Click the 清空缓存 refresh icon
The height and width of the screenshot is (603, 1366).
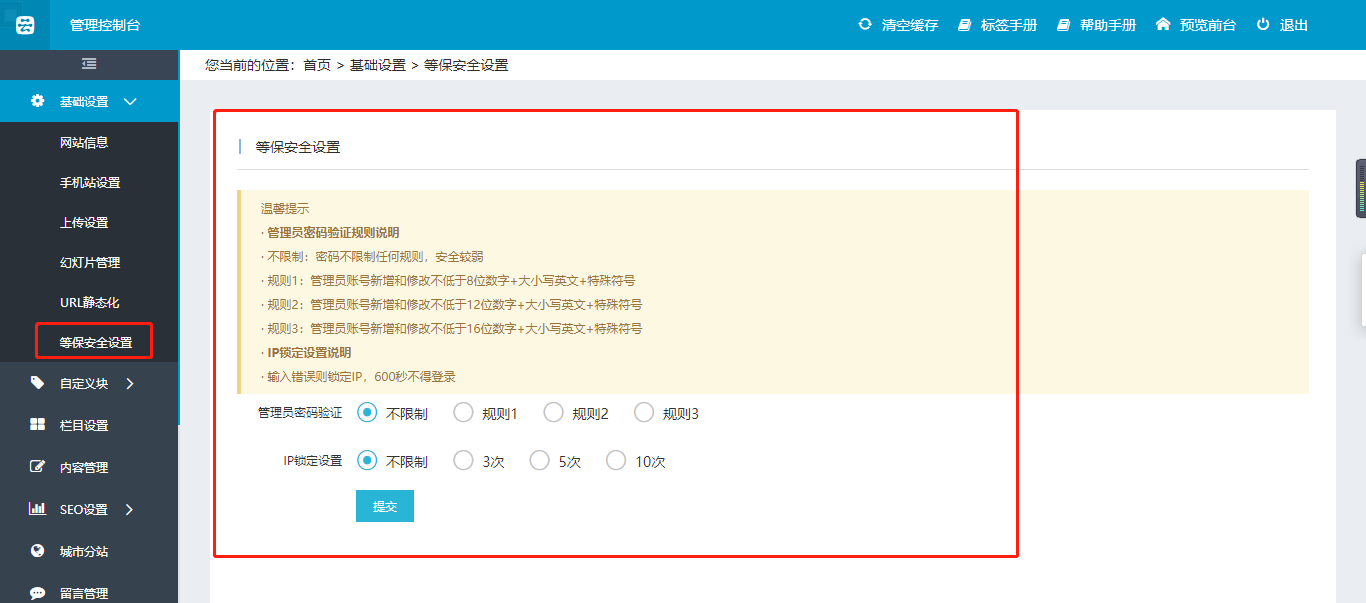coord(866,25)
